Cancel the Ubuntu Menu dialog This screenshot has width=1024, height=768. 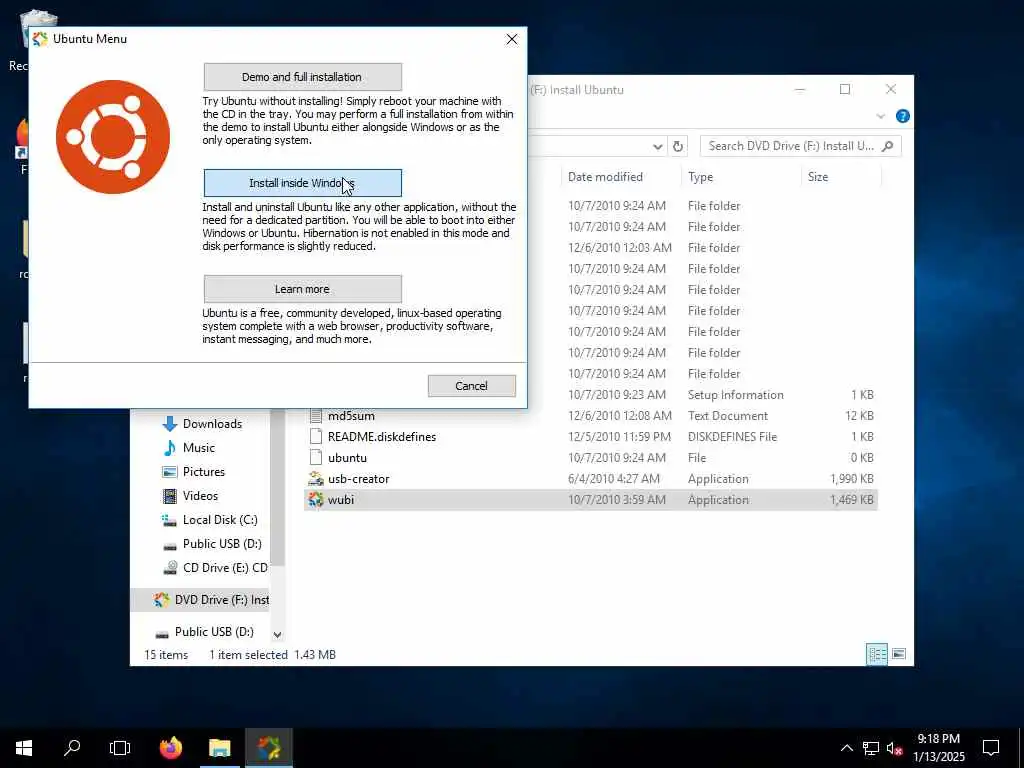click(472, 386)
